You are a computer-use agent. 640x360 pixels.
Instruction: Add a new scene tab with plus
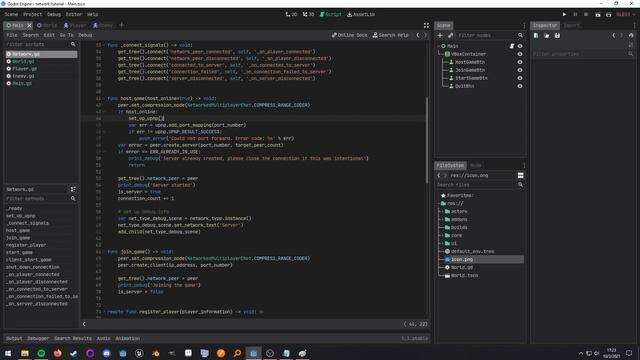(121, 25)
